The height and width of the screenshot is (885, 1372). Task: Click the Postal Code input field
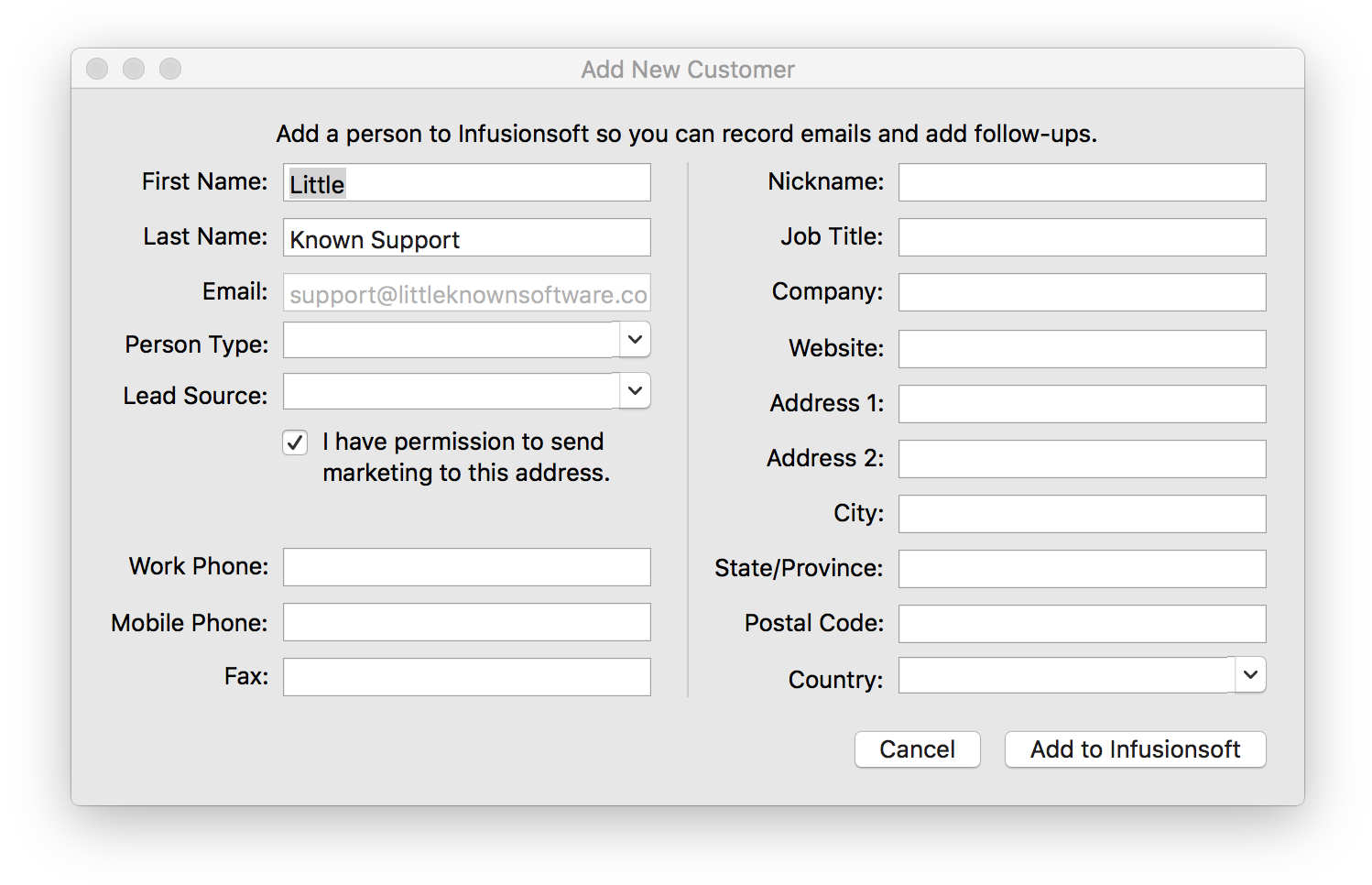(1083, 624)
